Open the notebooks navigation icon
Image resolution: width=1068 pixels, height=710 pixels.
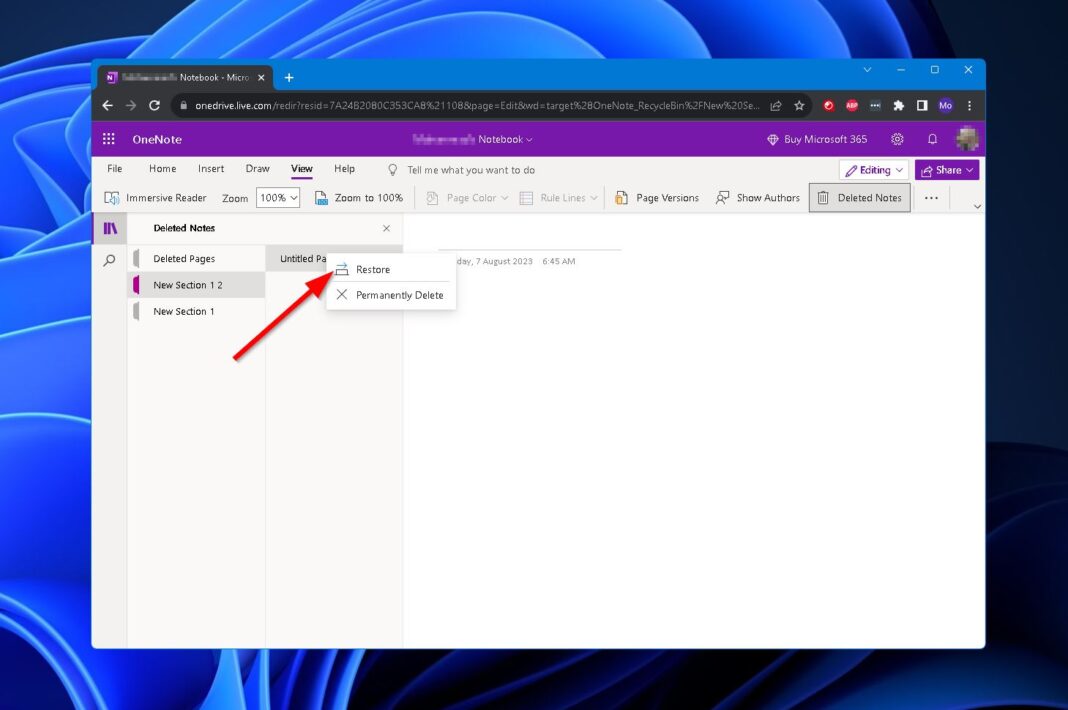[110, 228]
